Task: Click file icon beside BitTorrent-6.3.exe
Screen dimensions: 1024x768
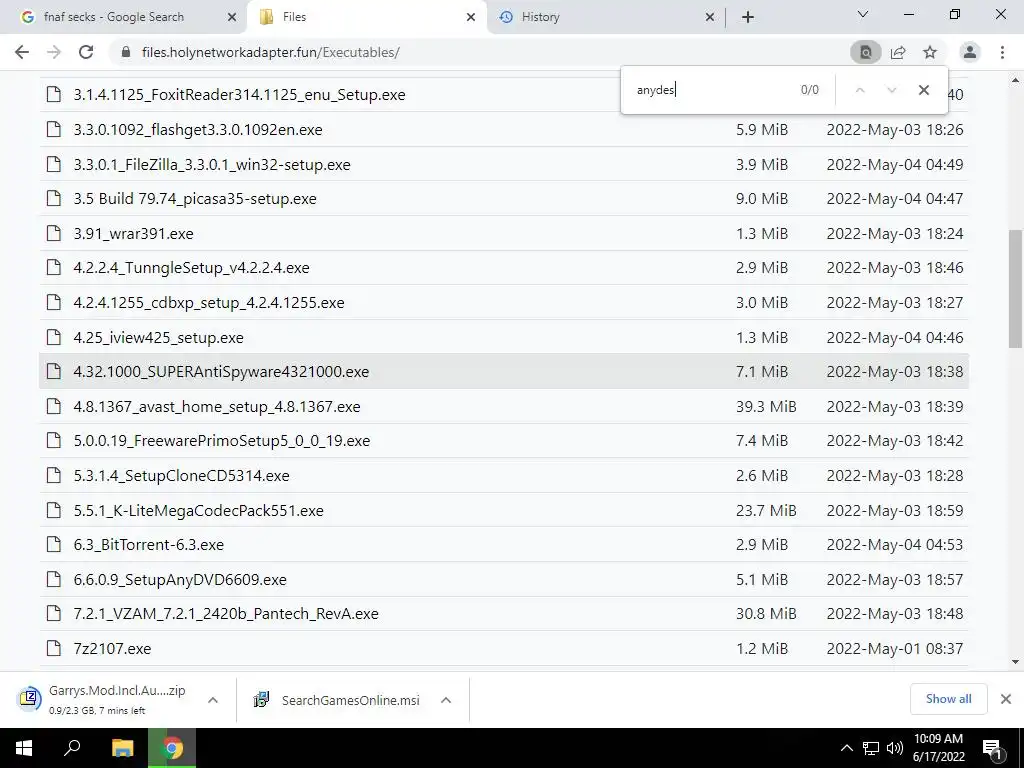Action: point(54,545)
